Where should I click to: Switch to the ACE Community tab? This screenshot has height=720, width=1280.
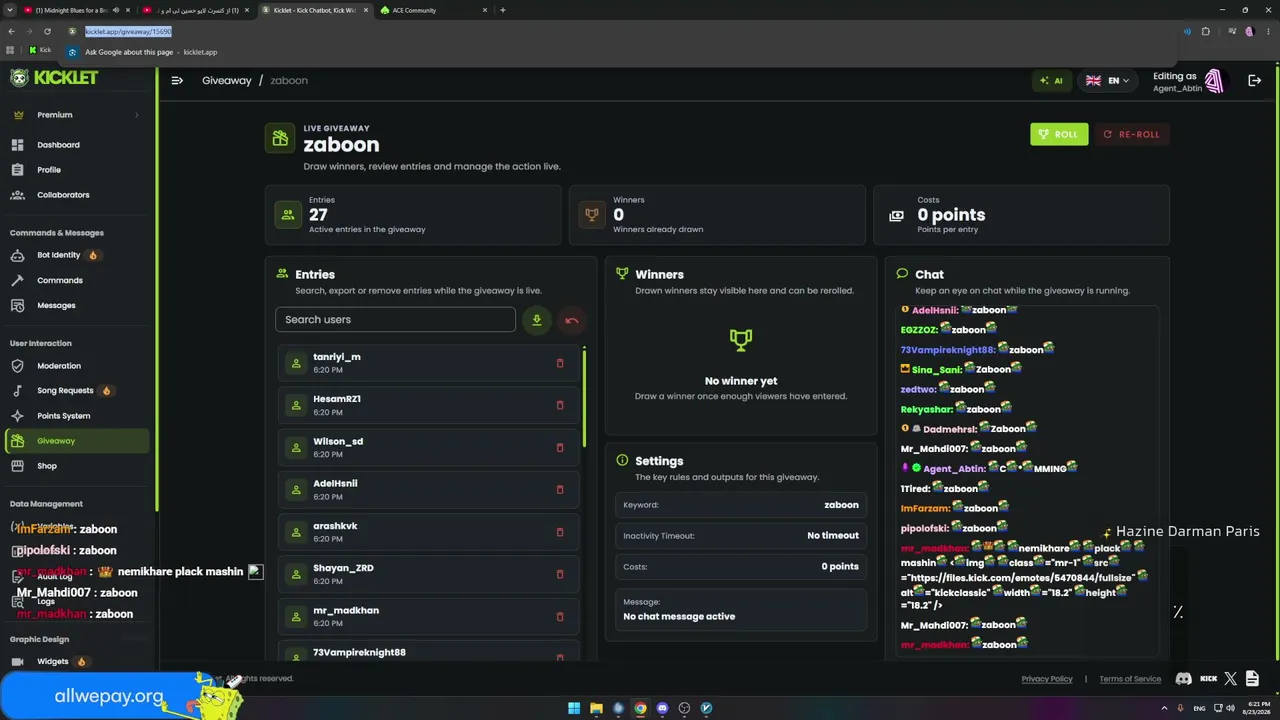coord(434,10)
